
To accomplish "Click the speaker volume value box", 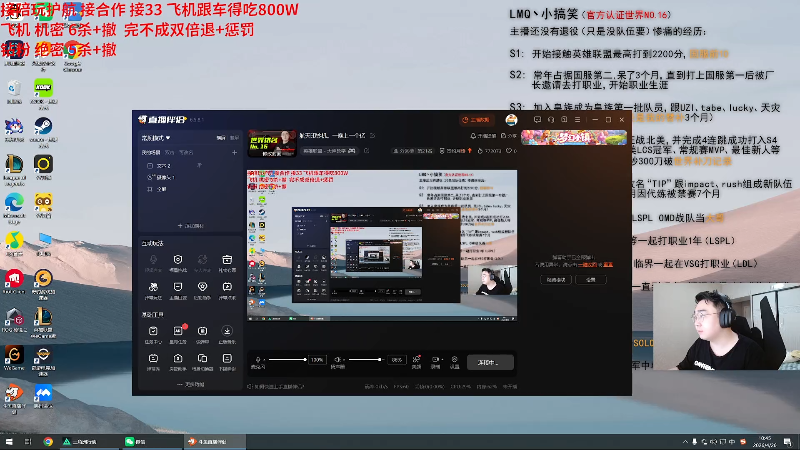I will pos(396,360).
